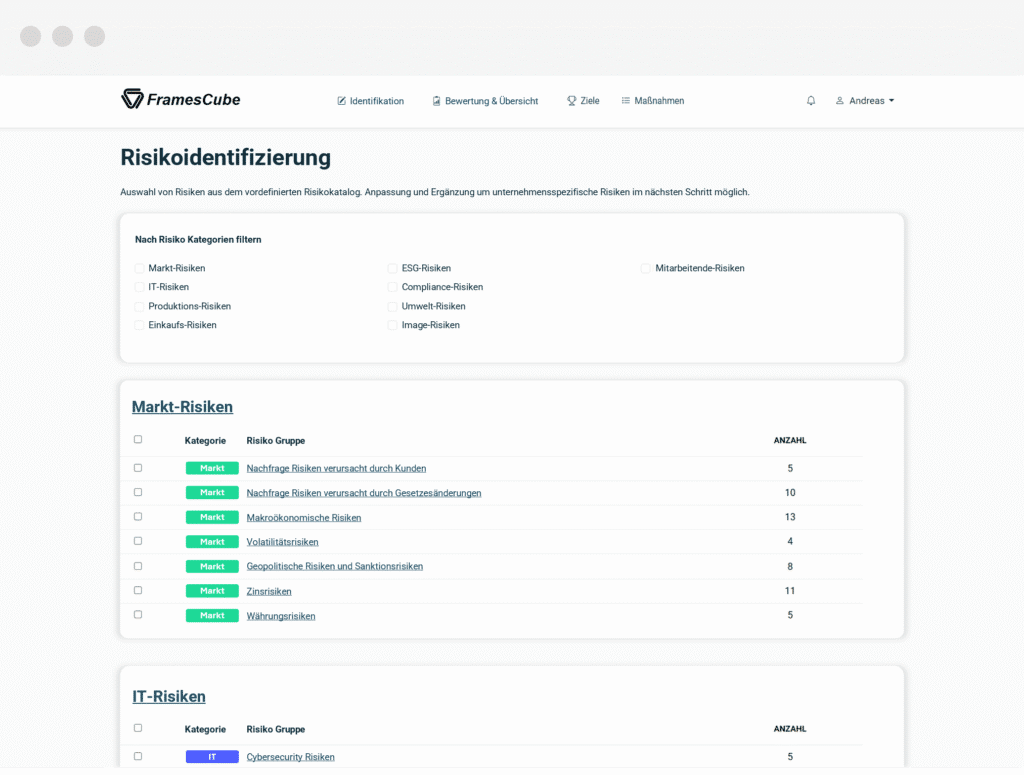The height and width of the screenshot is (775, 1024).
Task: Click the Risiko Gruppe header in the Markt-Risiken table
Action: pos(276,441)
